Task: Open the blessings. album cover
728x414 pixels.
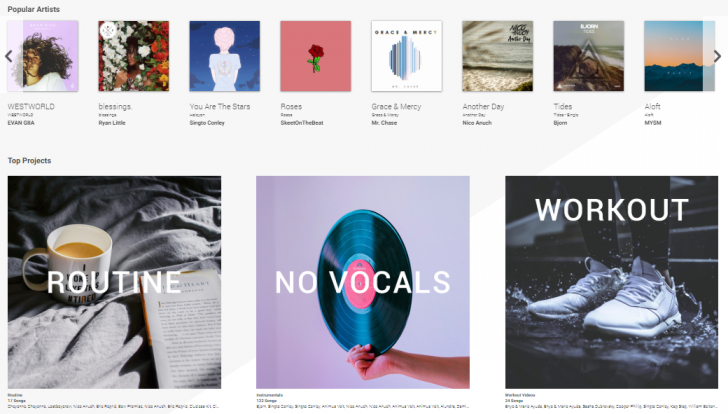Action: pyautogui.click(x=134, y=56)
